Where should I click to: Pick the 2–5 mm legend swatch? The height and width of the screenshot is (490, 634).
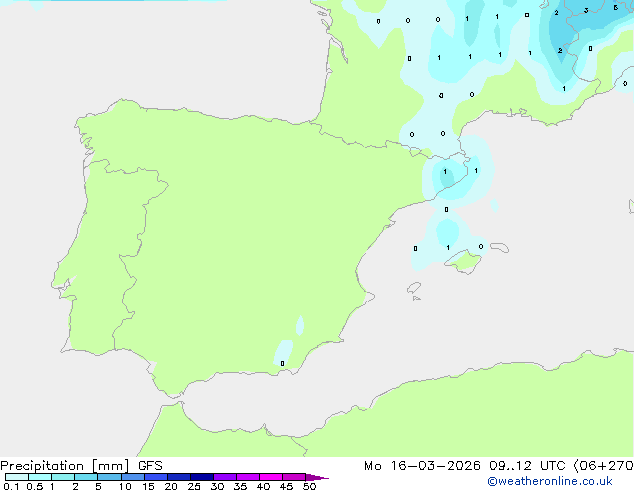coord(86,477)
